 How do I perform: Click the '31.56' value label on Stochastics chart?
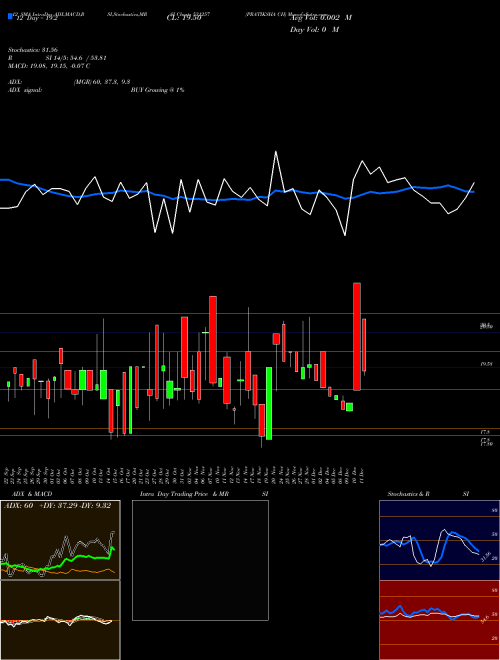pyautogui.click(x=484, y=556)
